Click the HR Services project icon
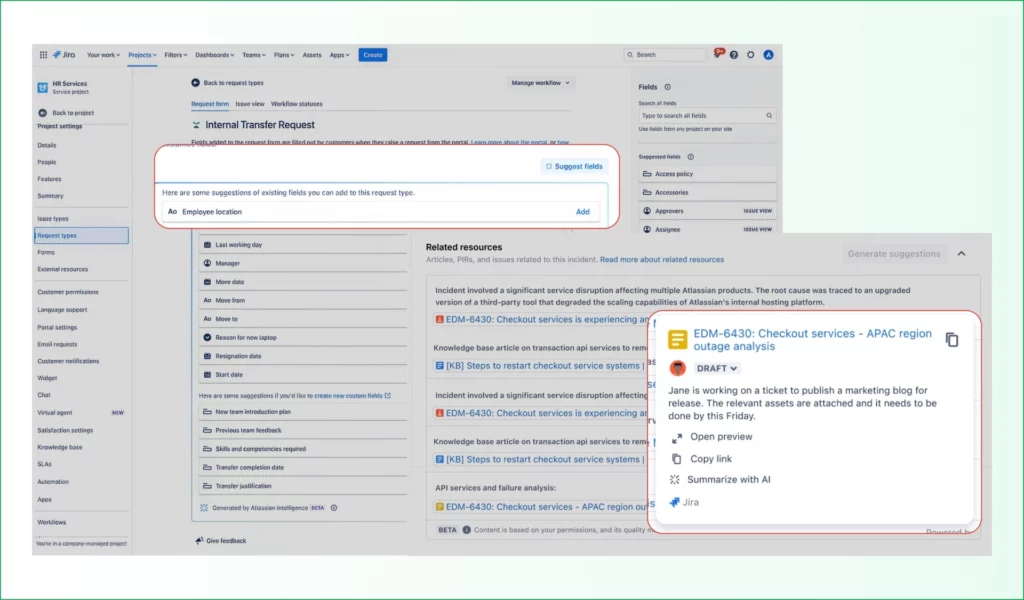This screenshot has height=600, width=1024. click(x=42, y=87)
